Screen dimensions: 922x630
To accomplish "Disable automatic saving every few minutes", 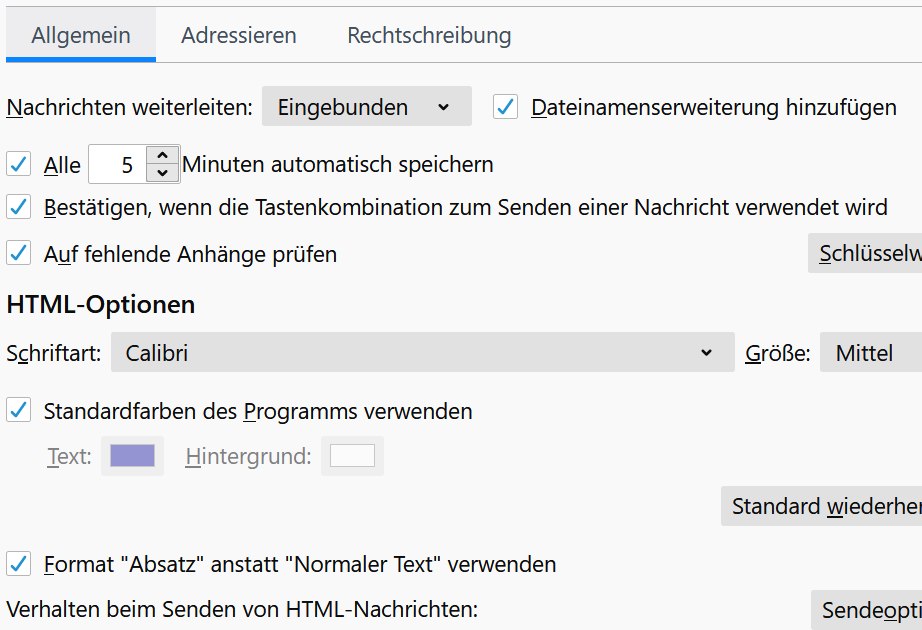I will [19, 164].
